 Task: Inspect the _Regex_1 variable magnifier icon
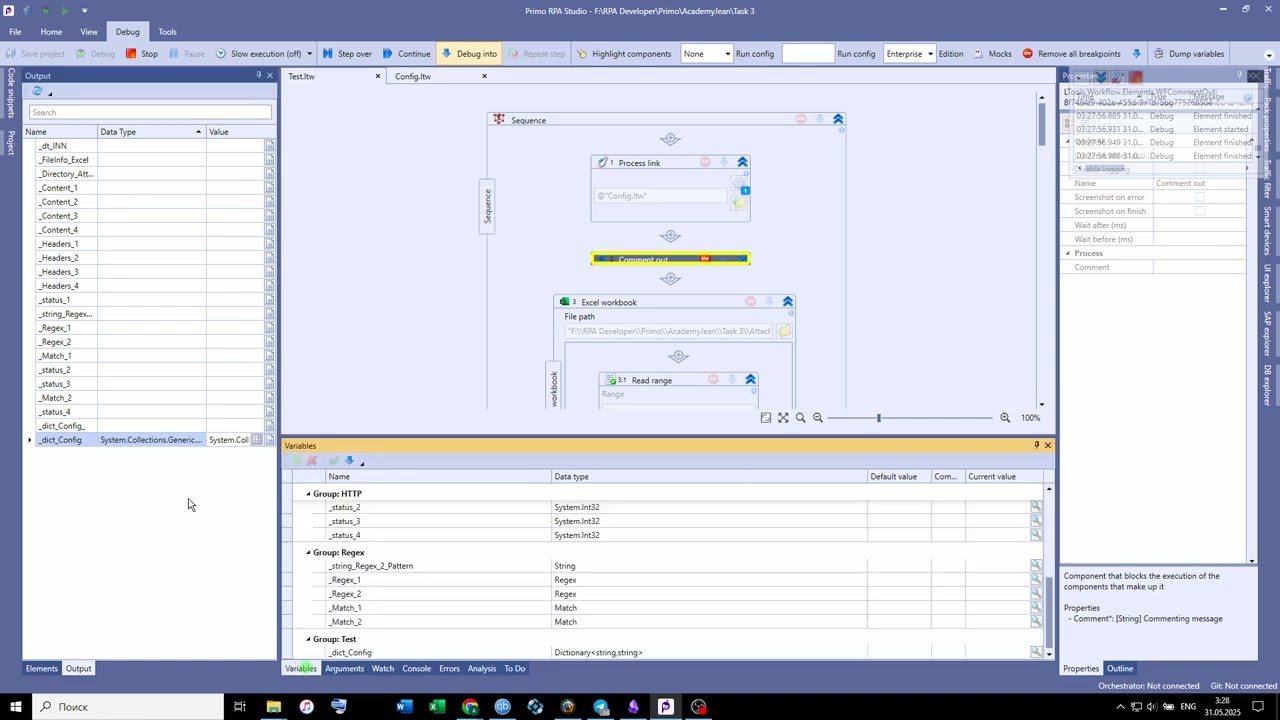coord(1036,580)
